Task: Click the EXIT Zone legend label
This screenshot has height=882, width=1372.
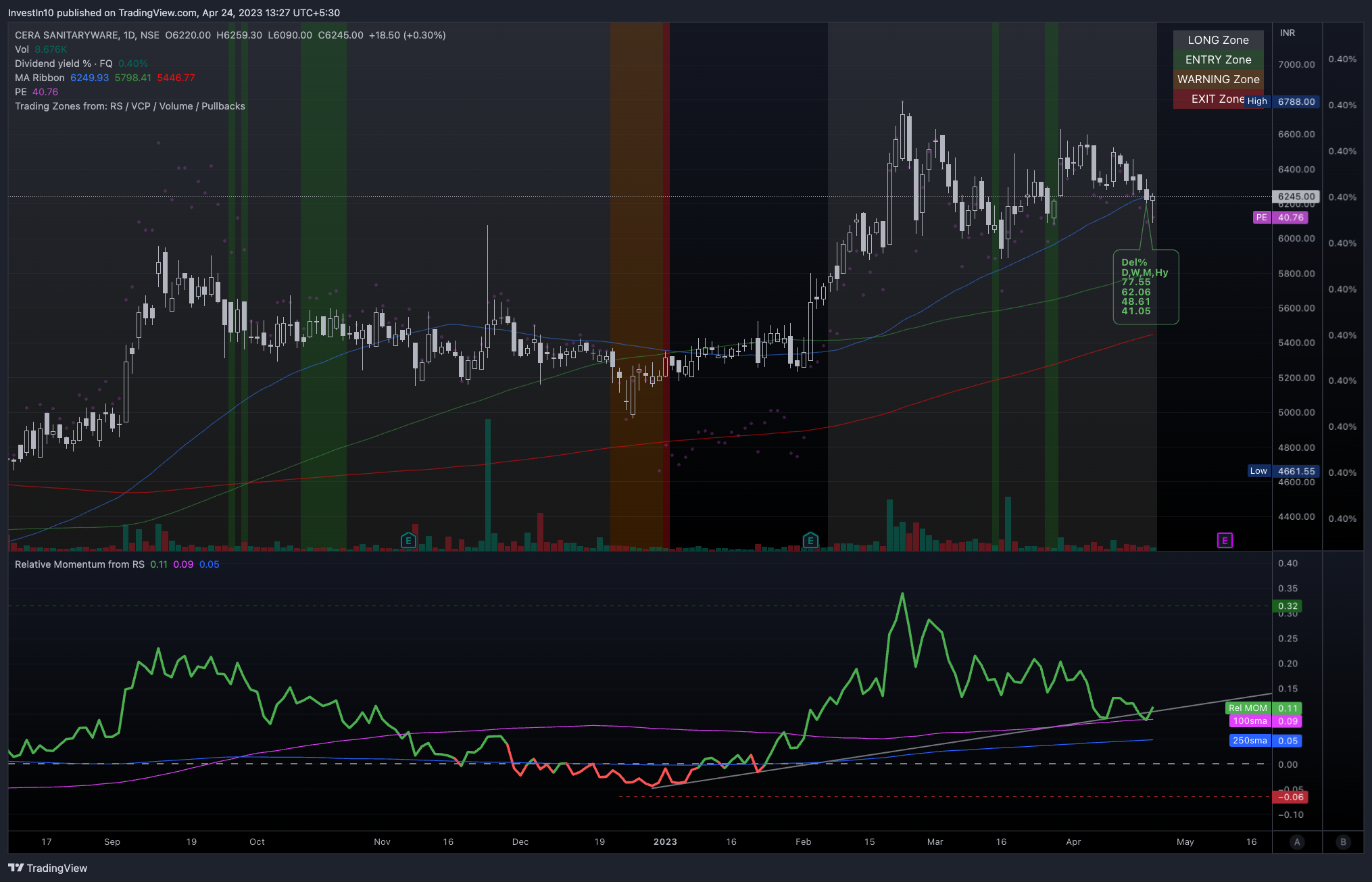Action: tap(1218, 99)
